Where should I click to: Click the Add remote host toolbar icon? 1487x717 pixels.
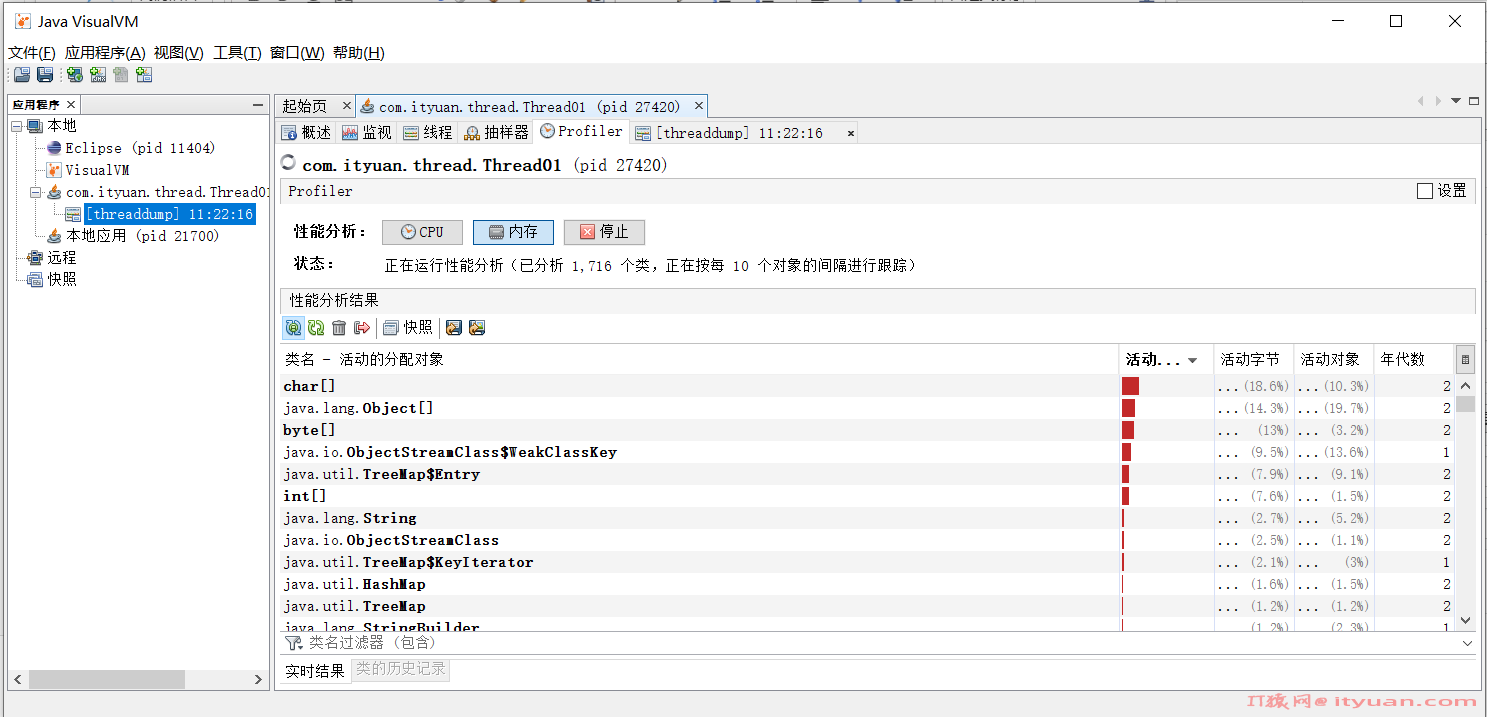tap(74, 75)
